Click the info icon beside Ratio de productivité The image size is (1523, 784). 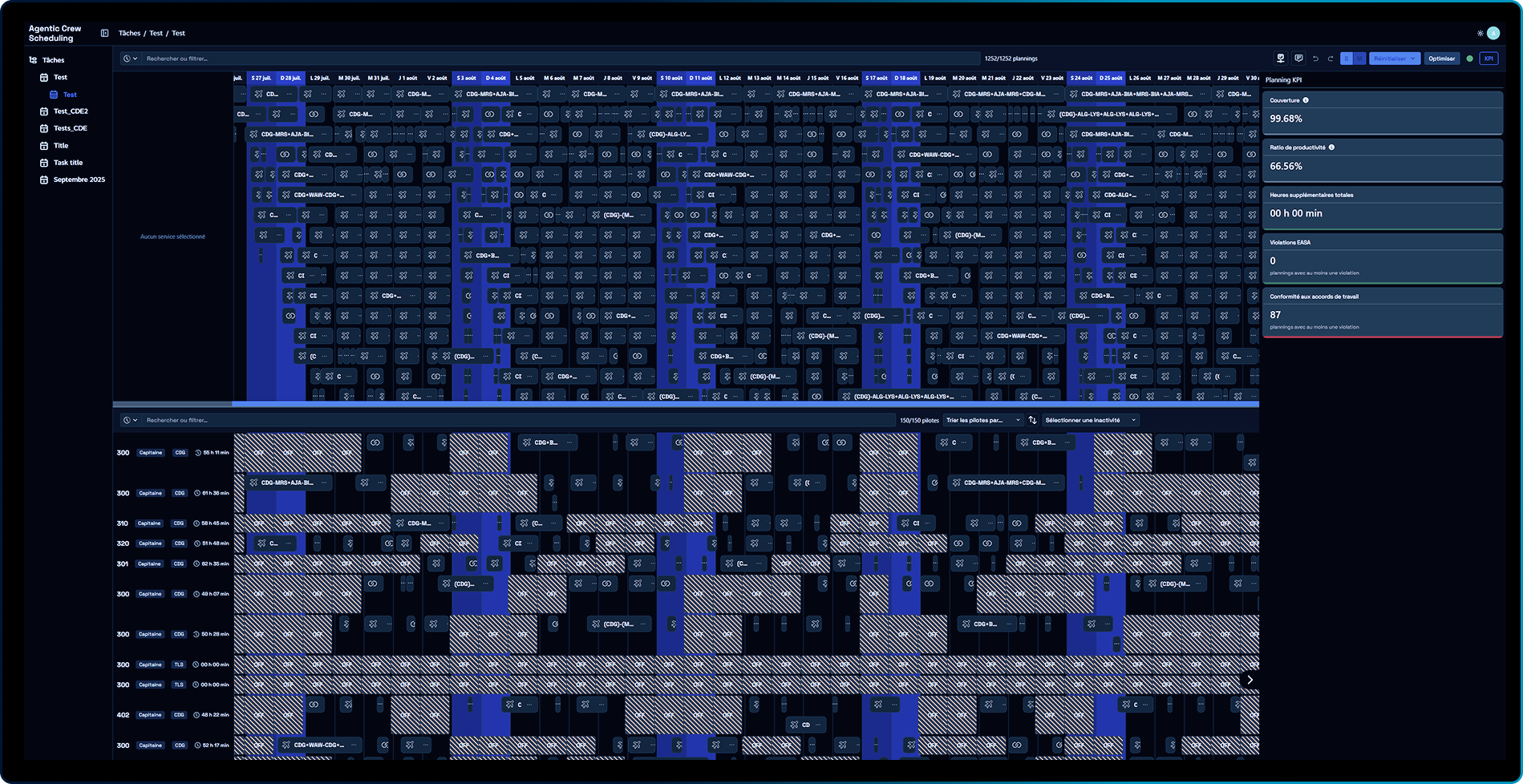pos(1331,148)
